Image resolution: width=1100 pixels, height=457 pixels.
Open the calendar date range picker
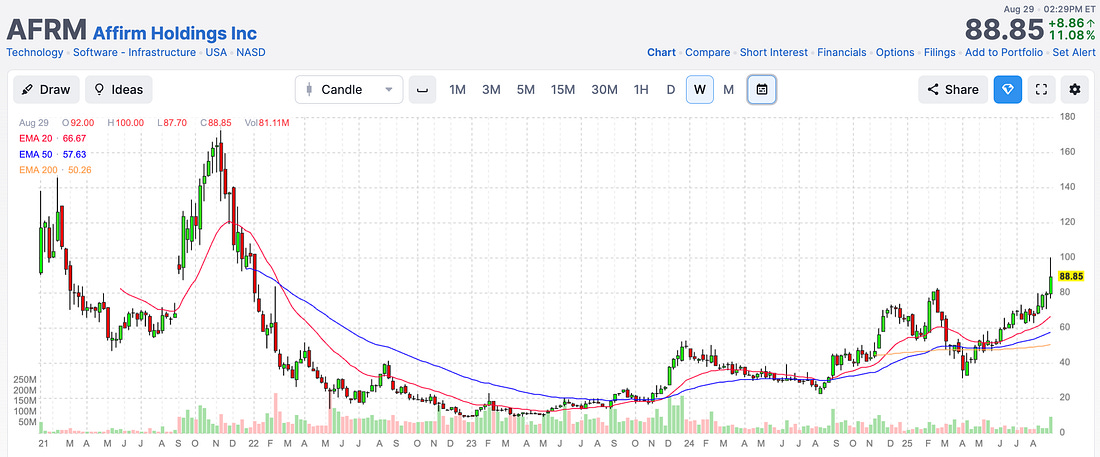point(762,90)
